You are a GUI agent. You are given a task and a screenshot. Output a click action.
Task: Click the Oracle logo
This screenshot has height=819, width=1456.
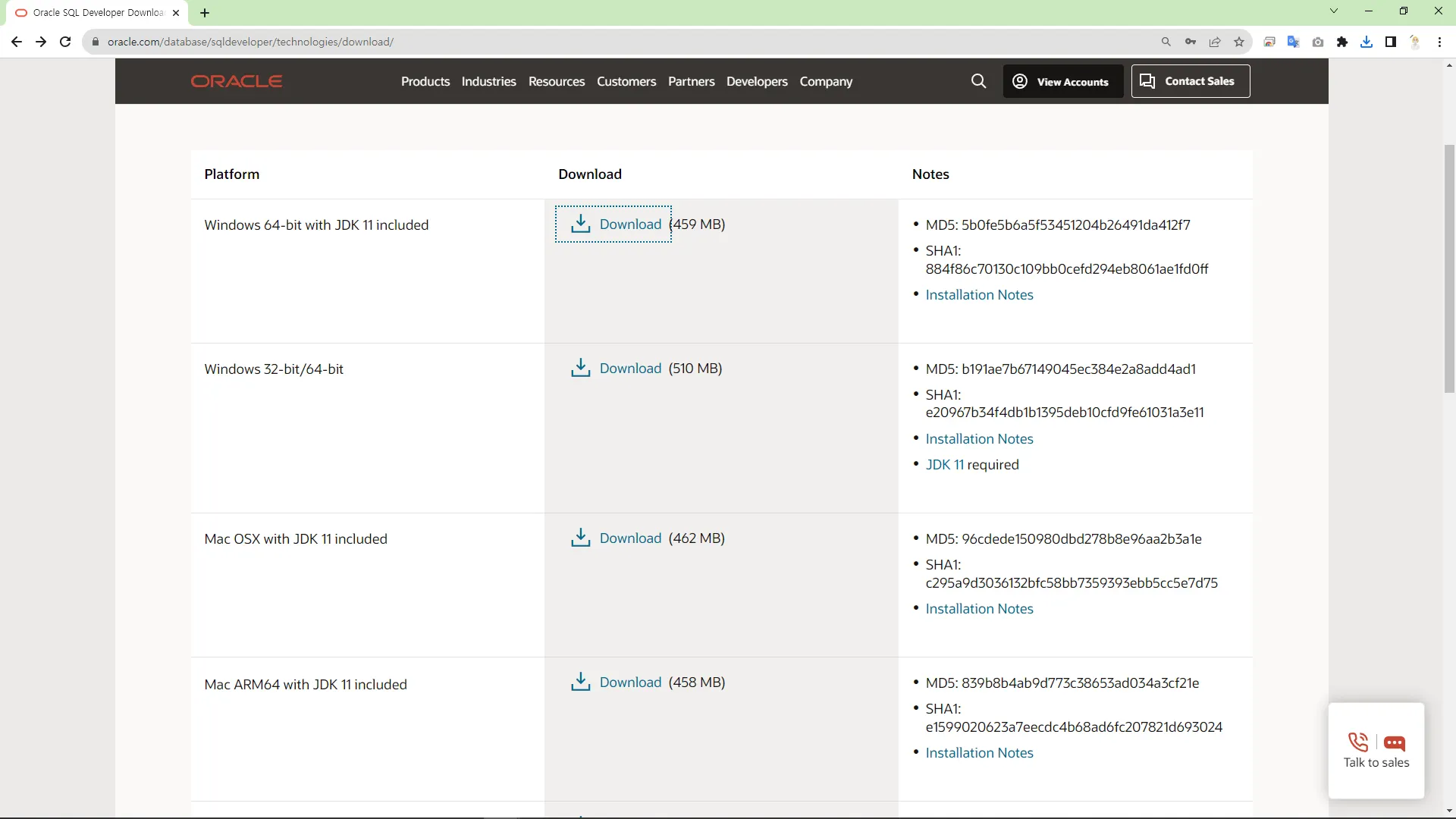pyautogui.click(x=236, y=81)
